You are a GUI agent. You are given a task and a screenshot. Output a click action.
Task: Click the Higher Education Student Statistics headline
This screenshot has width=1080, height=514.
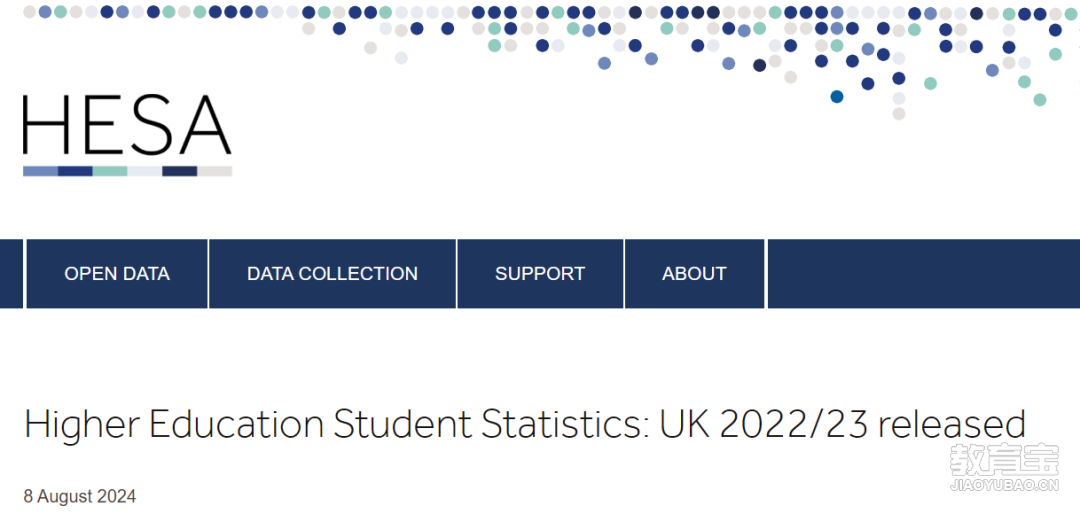525,424
